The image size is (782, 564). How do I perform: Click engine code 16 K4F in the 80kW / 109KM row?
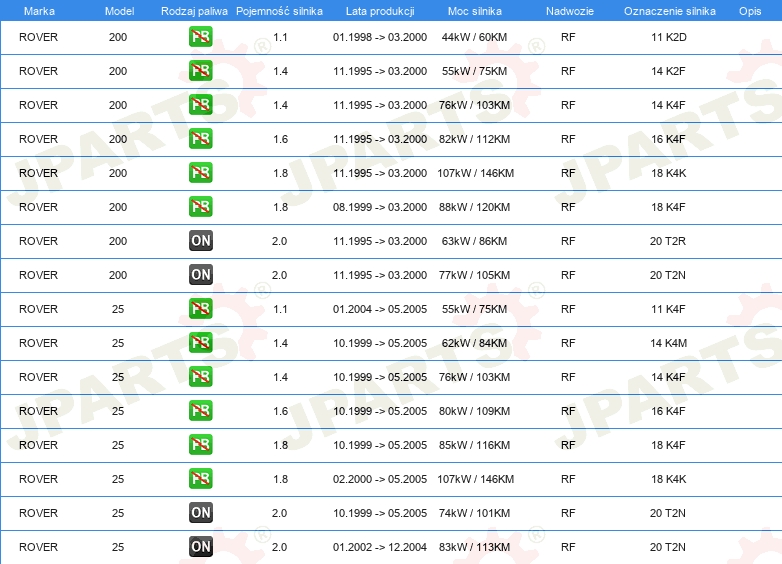point(668,411)
